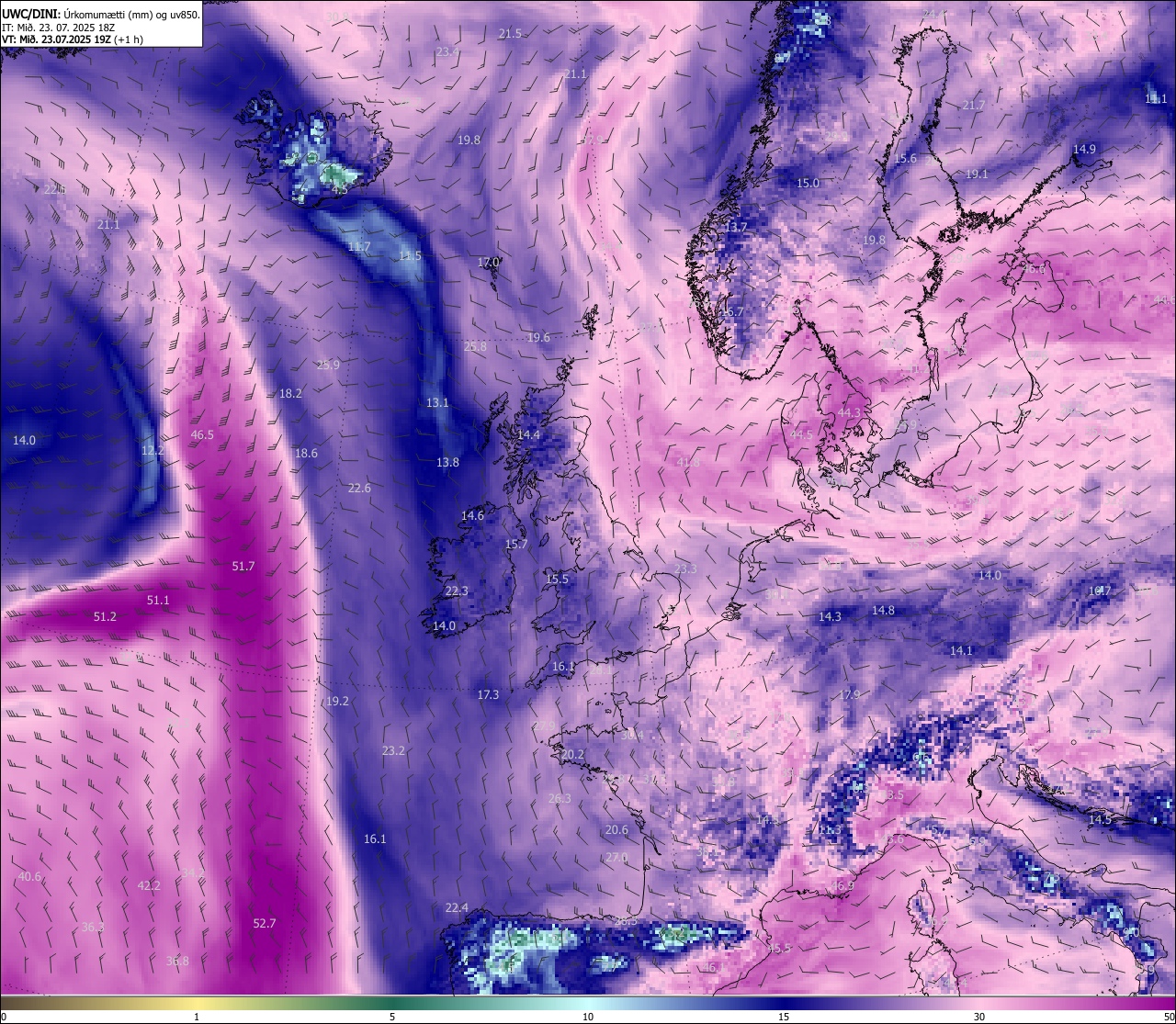Click the 11.5 value south of Iceland
Image resolution: width=1176 pixels, height=1024 pixels.
click(x=410, y=255)
